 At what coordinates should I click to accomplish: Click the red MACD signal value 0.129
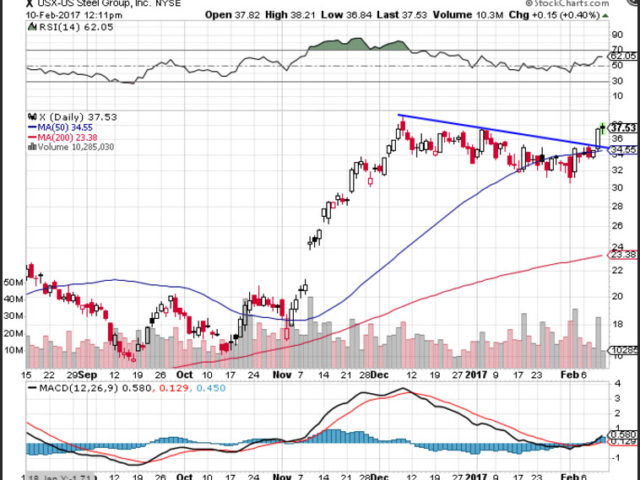click(x=174, y=388)
